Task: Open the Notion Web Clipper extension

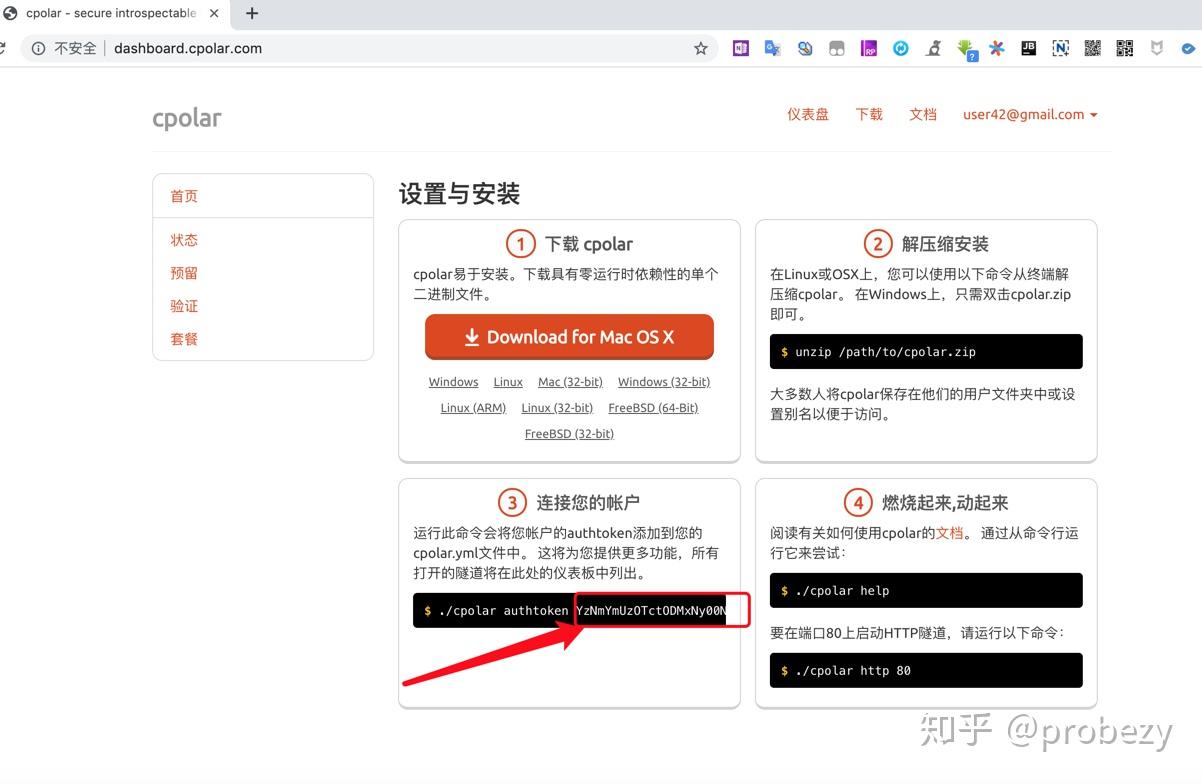Action: point(1060,47)
